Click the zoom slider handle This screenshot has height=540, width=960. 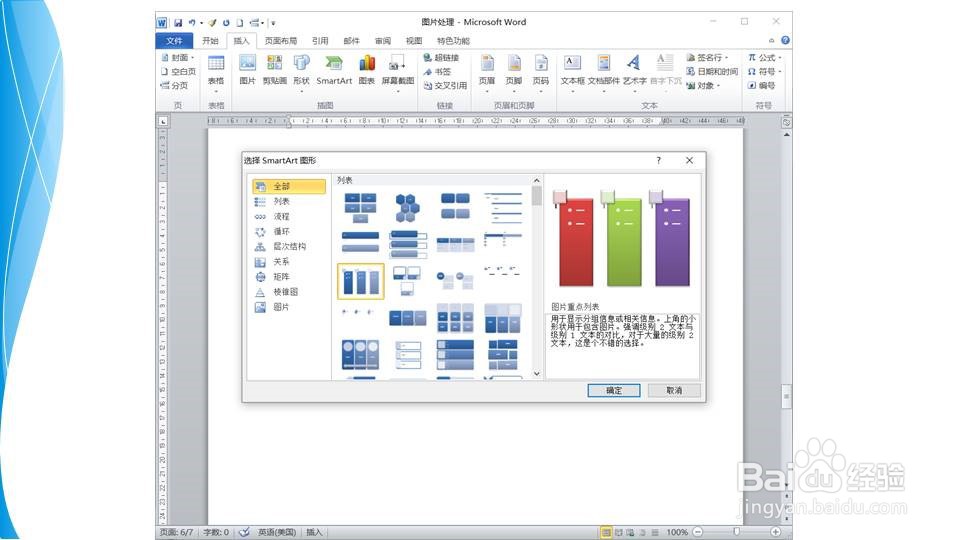click(x=737, y=532)
